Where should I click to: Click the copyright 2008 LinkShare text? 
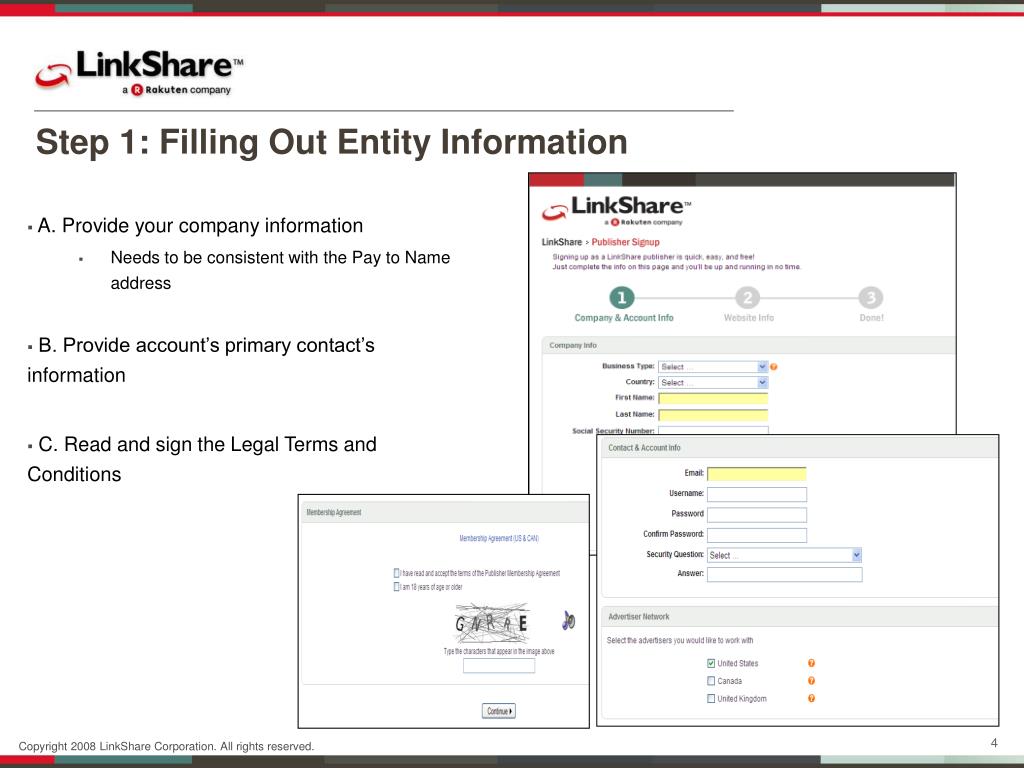(x=167, y=746)
